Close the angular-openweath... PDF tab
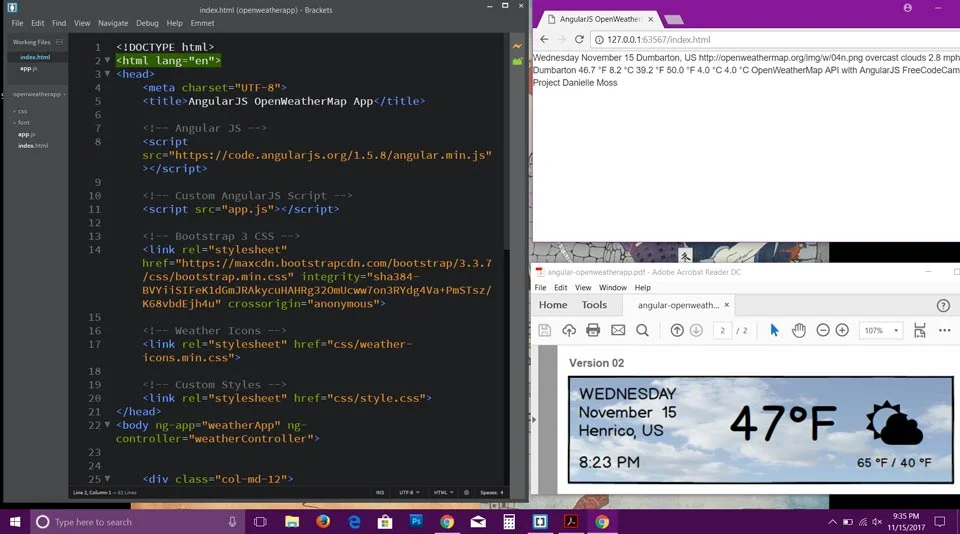 click(727, 305)
